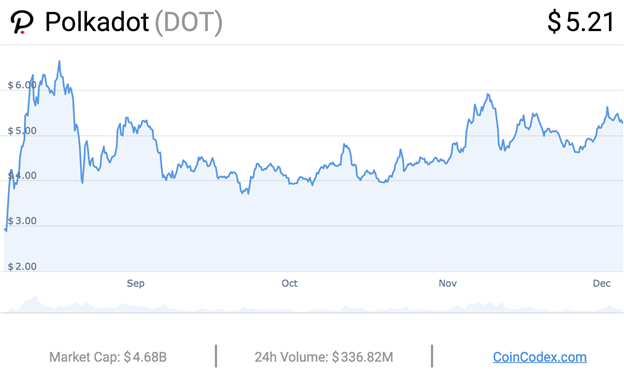
Task: Click the (DOT) ticker symbol
Action: pos(188,23)
